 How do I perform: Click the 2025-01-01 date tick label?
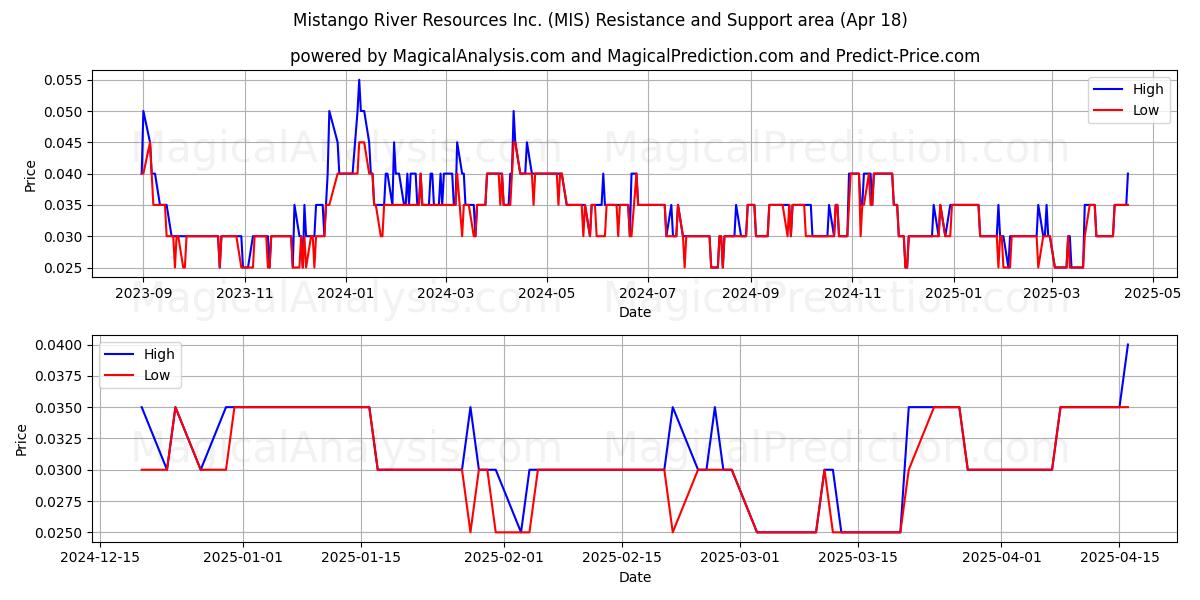(242, 558)
